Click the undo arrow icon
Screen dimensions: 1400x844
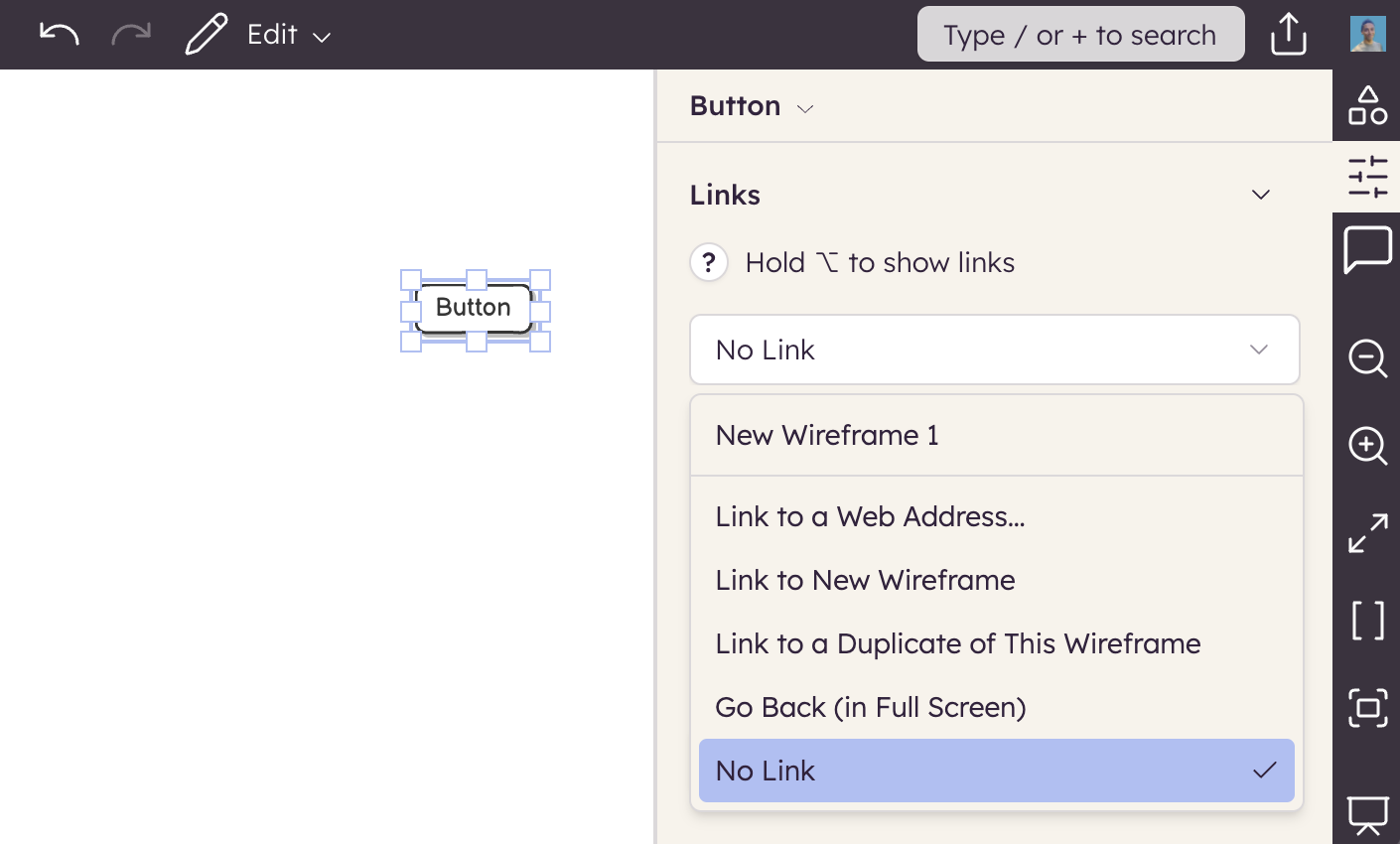(x=59, y=34)
